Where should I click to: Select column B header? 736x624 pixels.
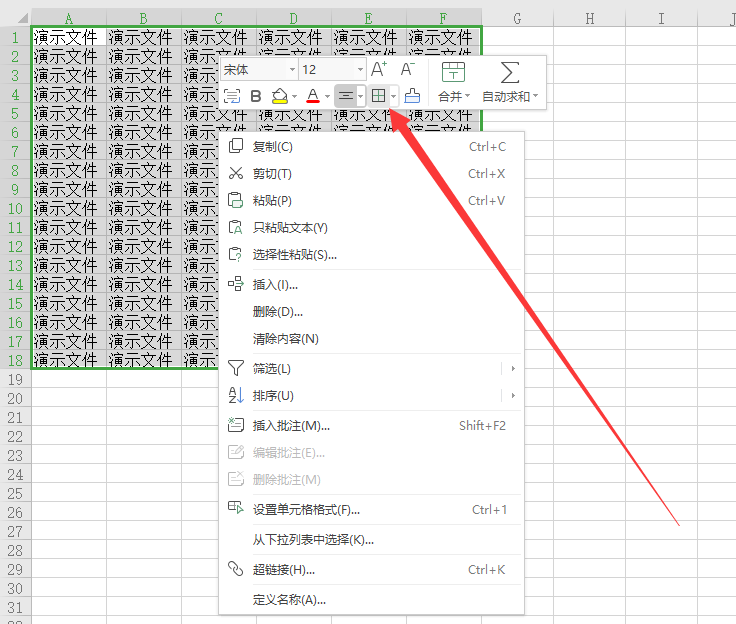(x=144, y=19)
